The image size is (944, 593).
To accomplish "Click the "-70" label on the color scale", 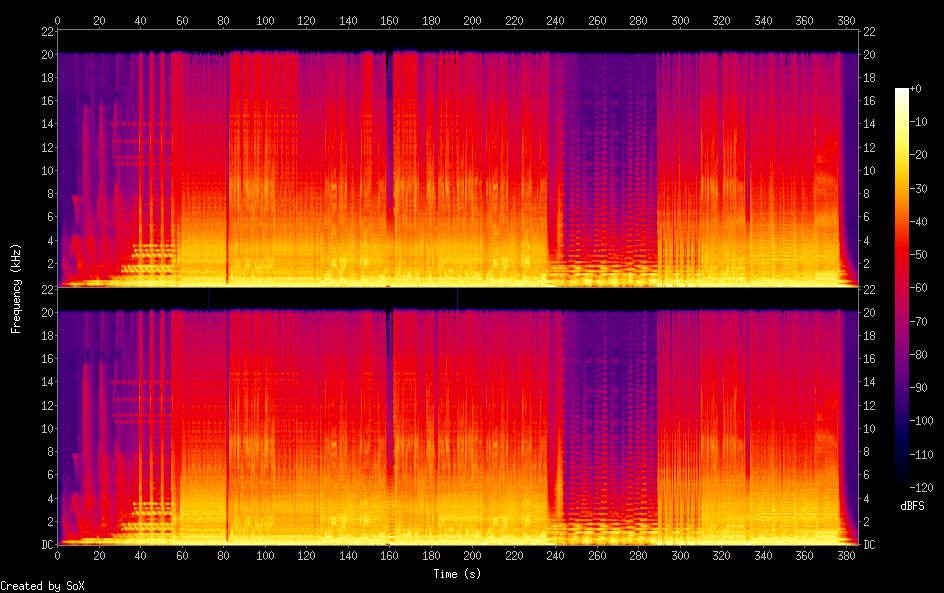I will (919, 321).
